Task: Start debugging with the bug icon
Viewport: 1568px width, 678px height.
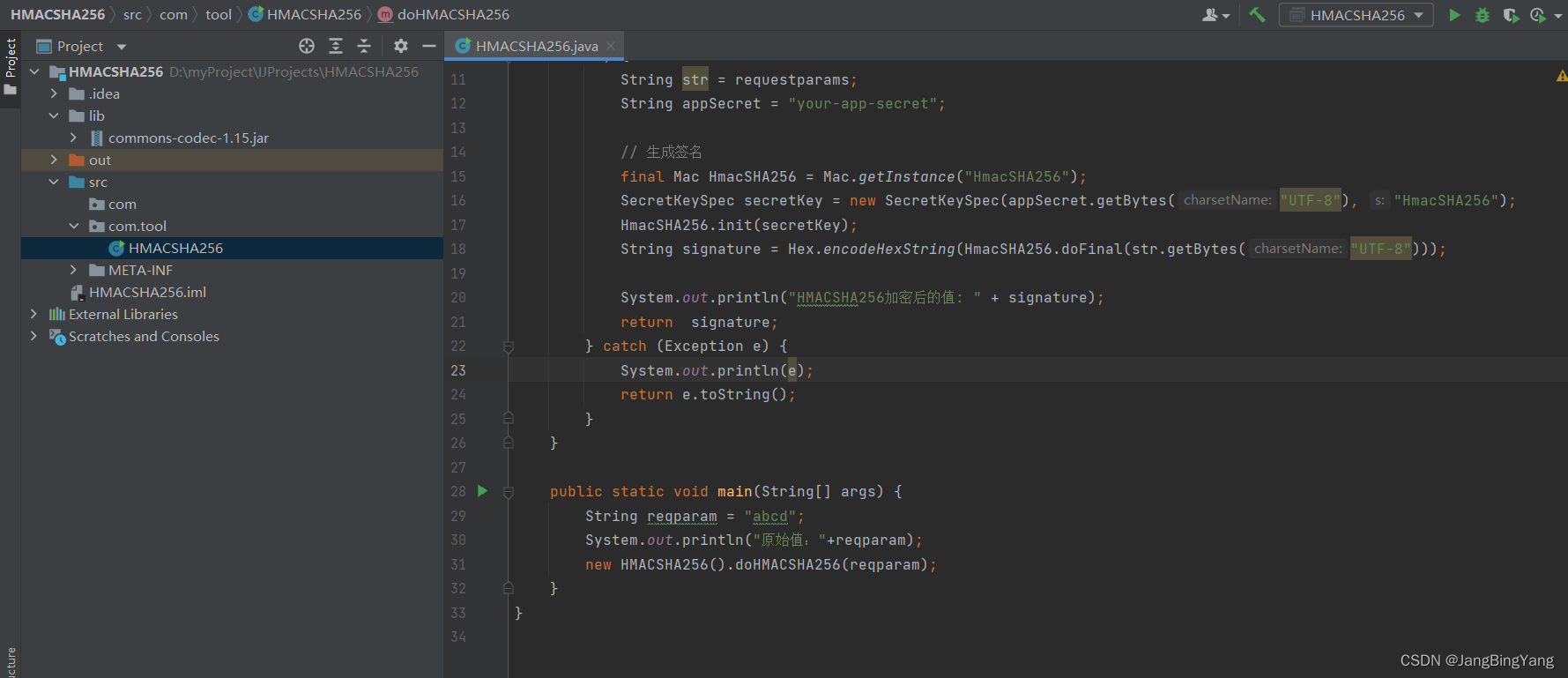Action: point(1483,15)
